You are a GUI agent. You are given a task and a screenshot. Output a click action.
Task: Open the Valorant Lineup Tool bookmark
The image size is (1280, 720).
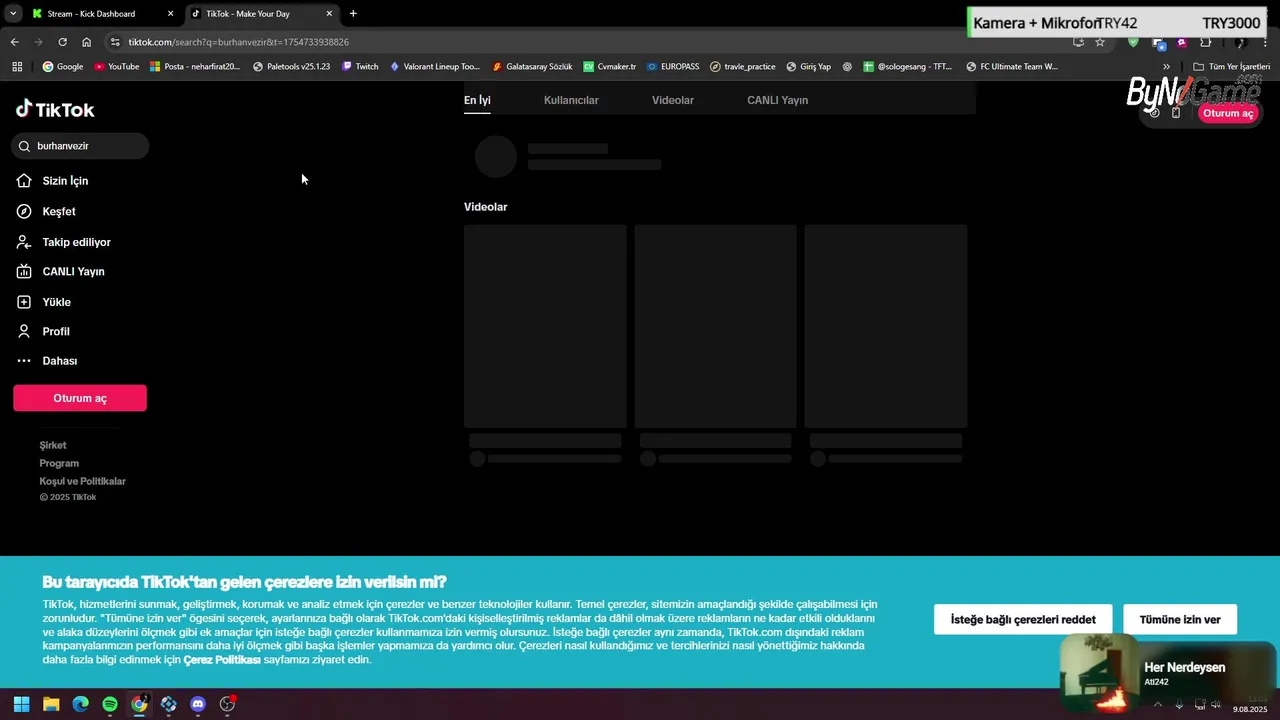point(435,67)
